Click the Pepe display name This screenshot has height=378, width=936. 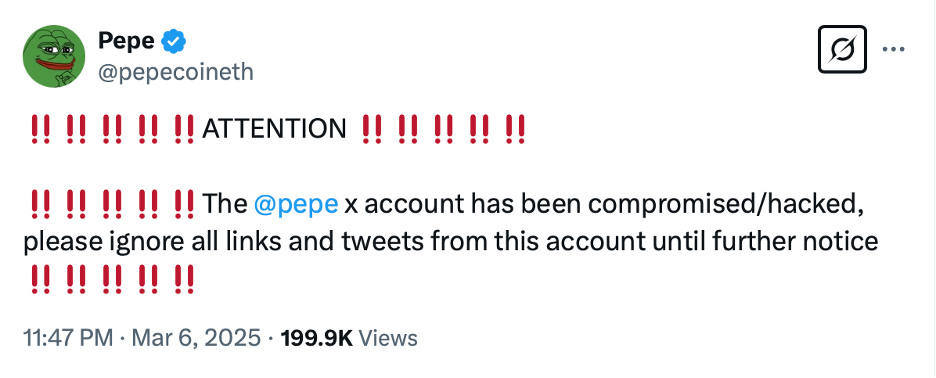[x=126, y=41]
